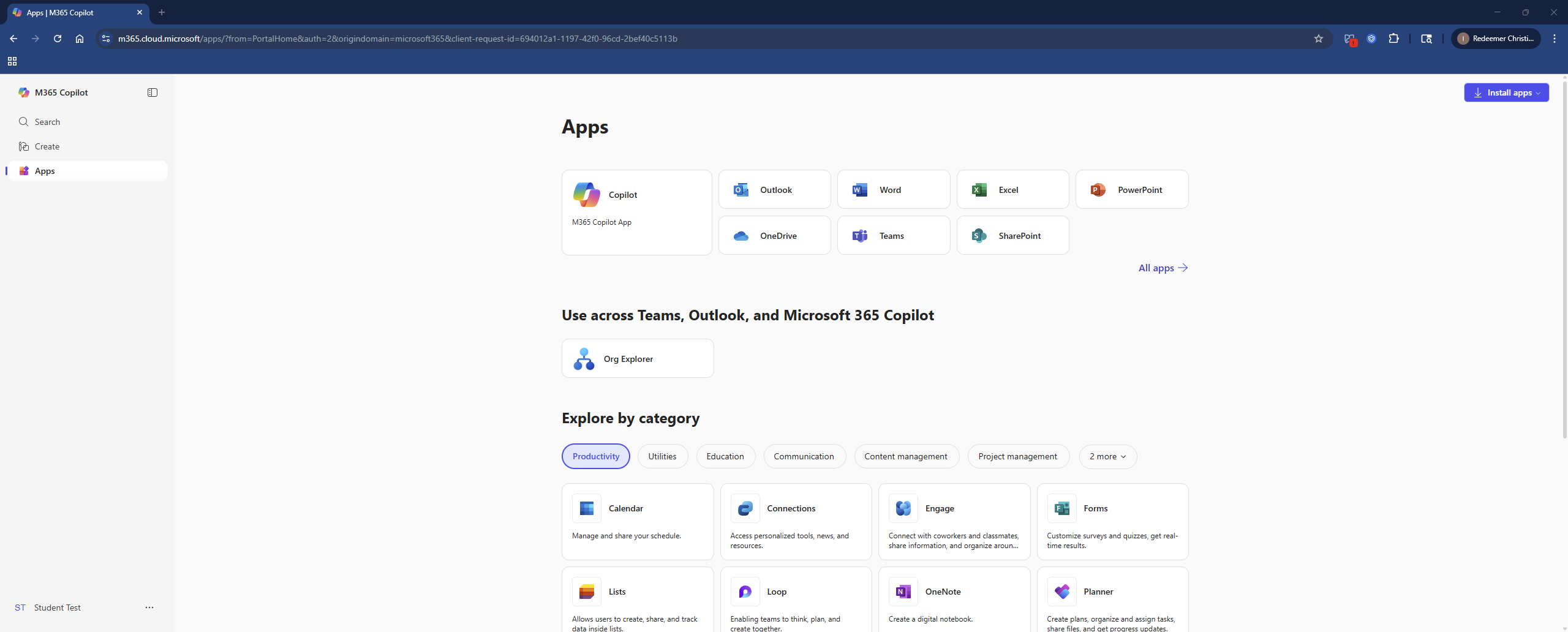Click the M365 Copilot logo in sidebar

coord(24,92)
